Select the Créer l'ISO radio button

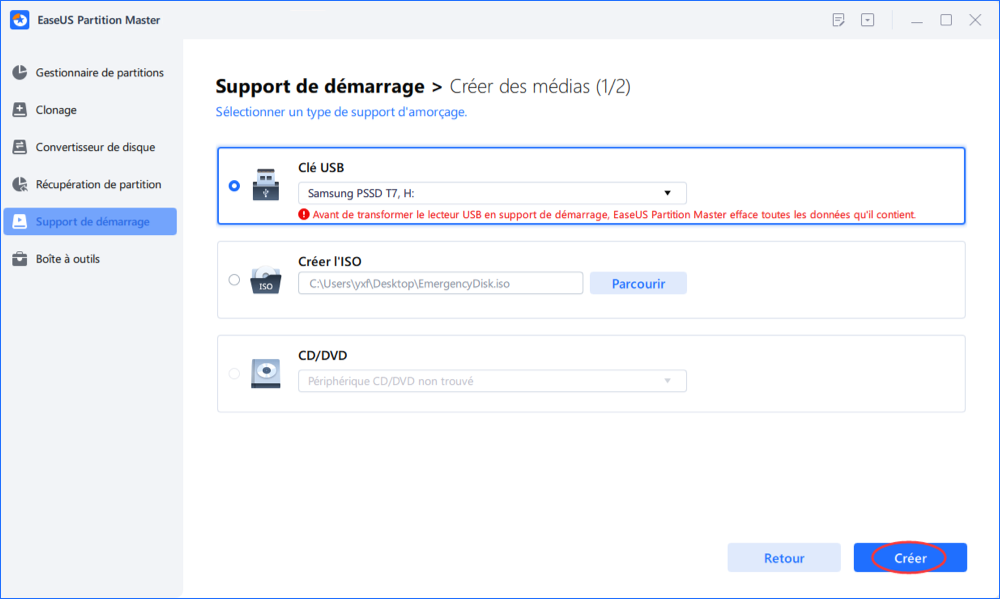point(234,279)
